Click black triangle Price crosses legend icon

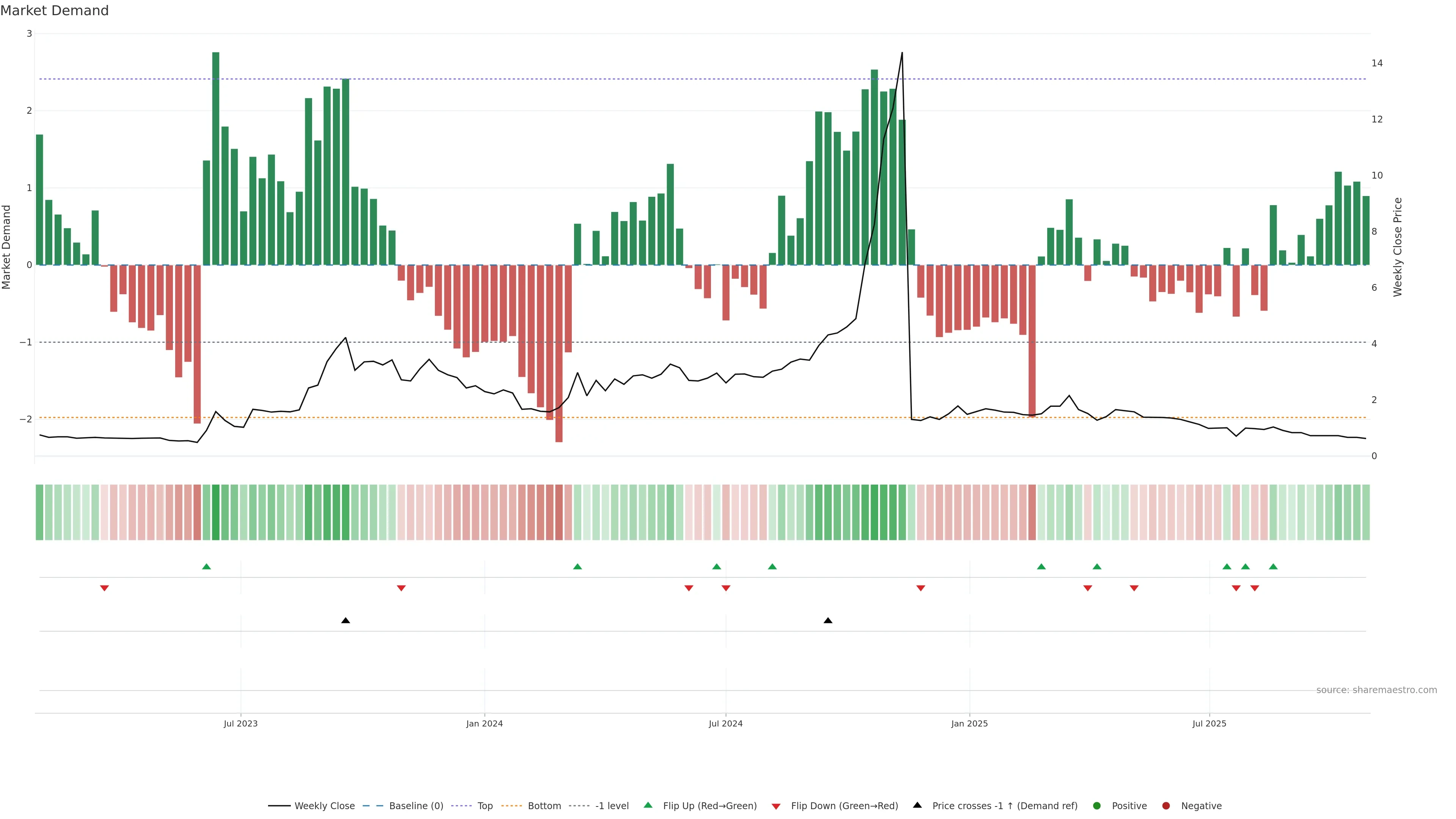pyautogui.click(x=917, y=805)
